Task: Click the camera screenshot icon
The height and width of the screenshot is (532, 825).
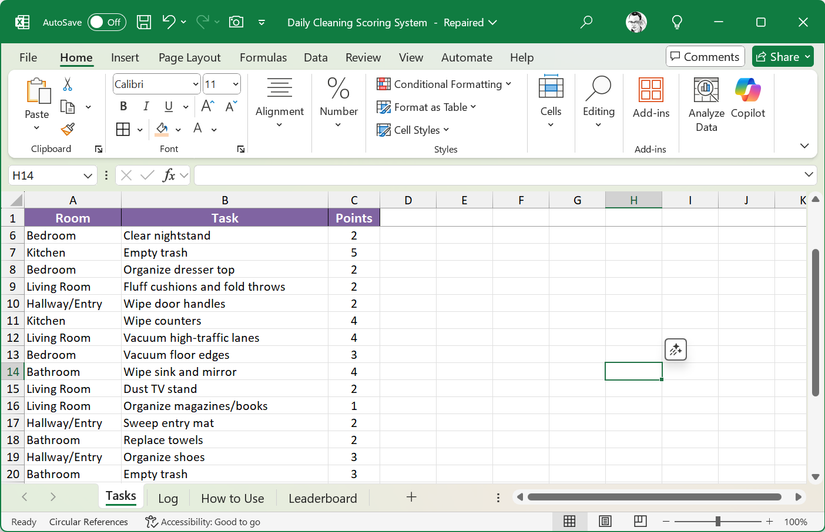Action: [x=236, y=22]
